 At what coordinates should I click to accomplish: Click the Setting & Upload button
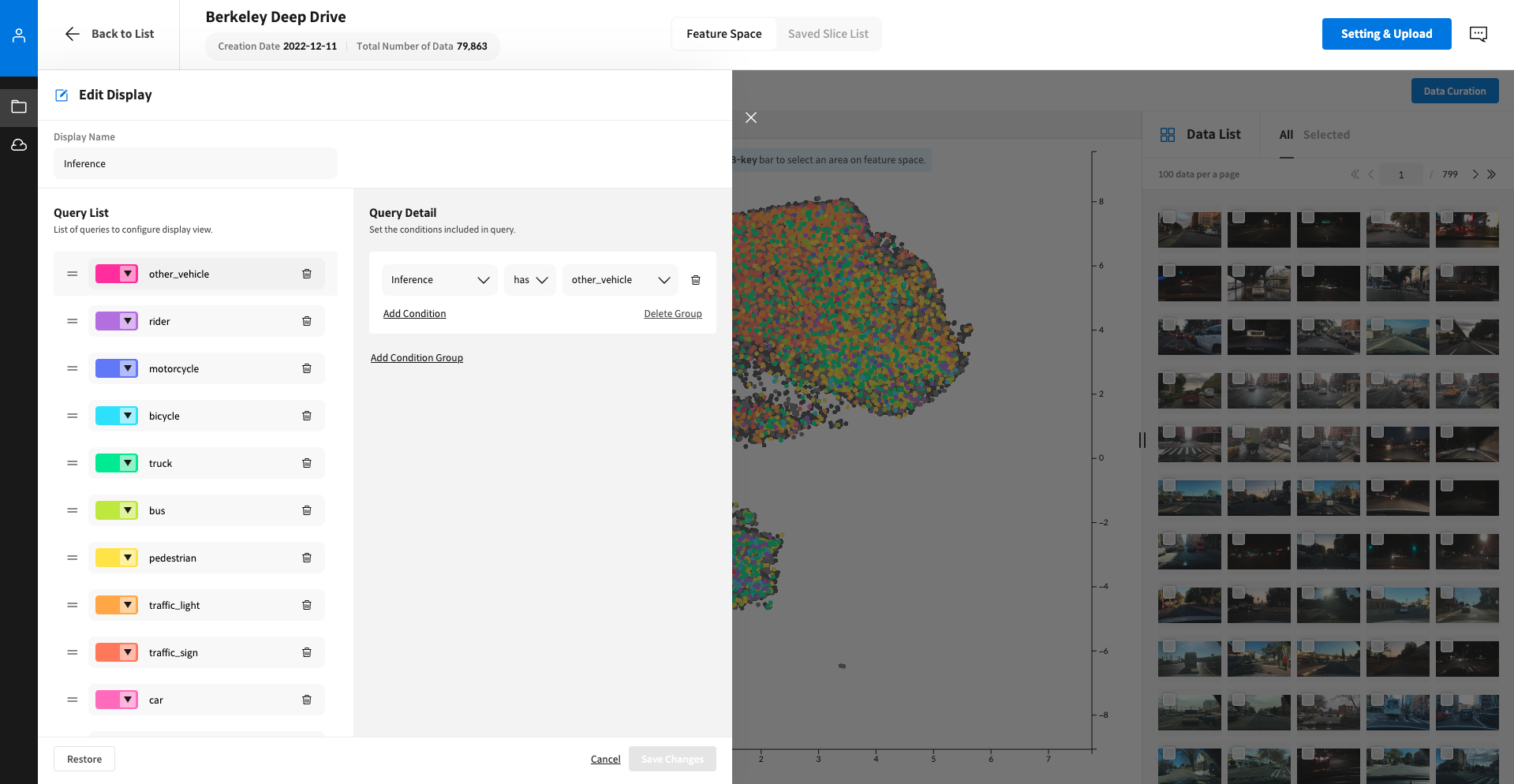(1386, 34)
